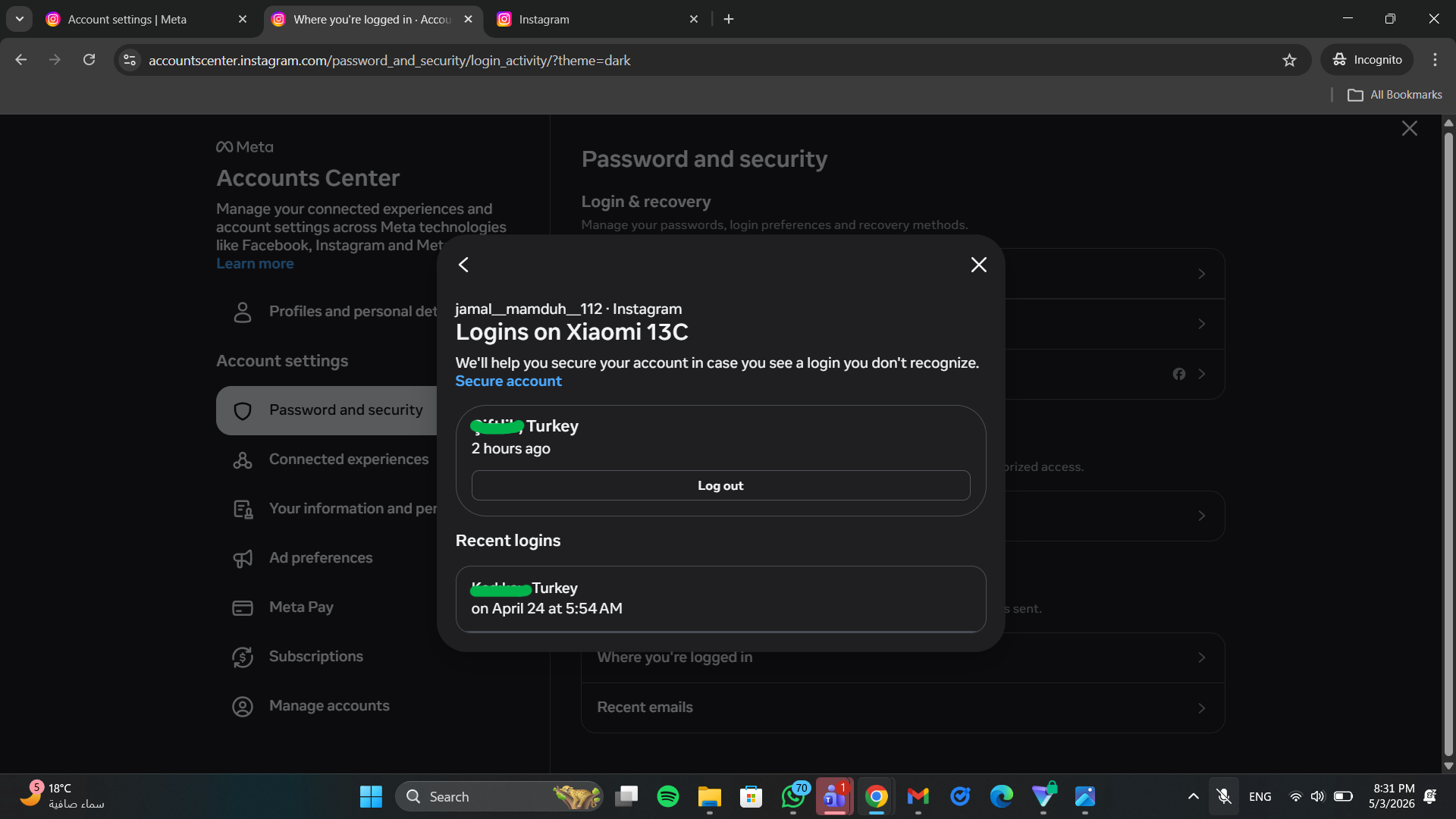
Task: Bookmark this page with the star icon
Action: (1289, 60)
